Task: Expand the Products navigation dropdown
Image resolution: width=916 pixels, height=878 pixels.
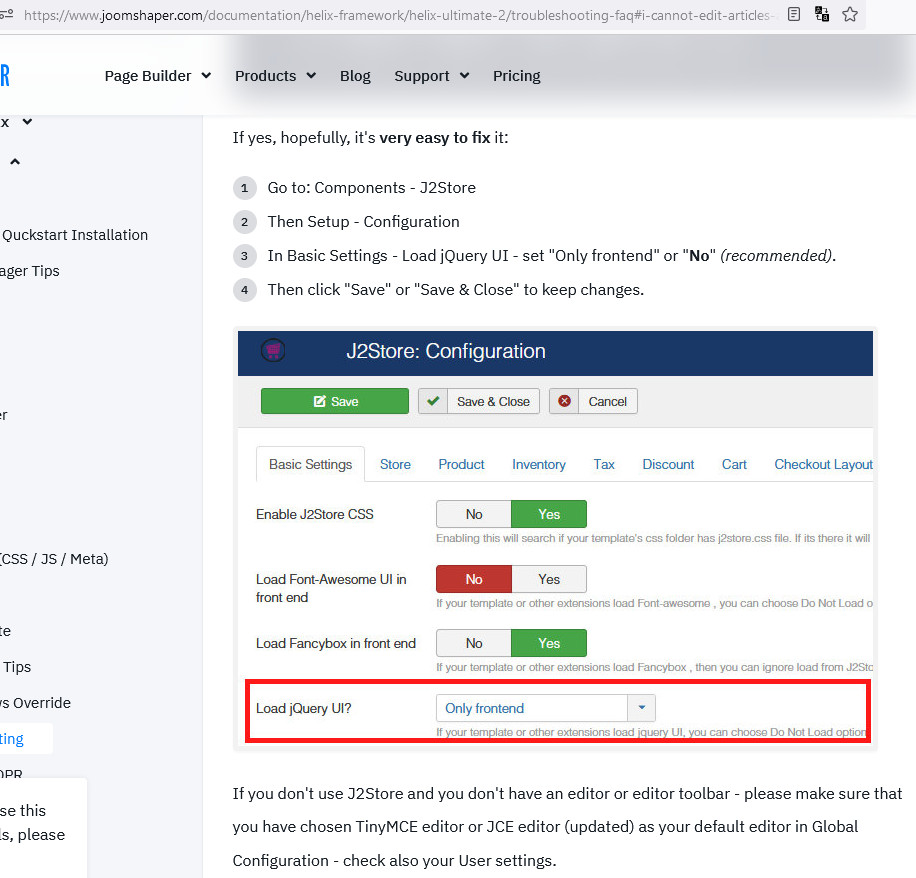Action: pos(275,76)
